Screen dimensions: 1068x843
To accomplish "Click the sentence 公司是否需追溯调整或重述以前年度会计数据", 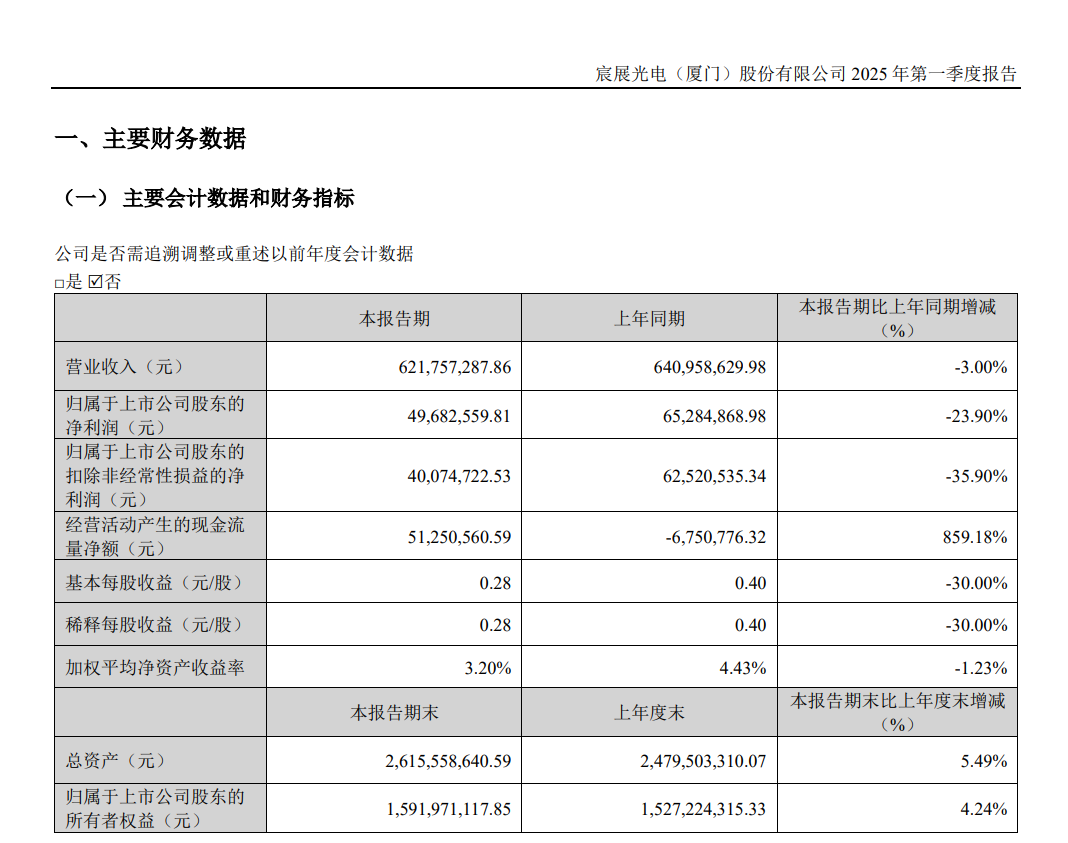I will coord(234,254).
